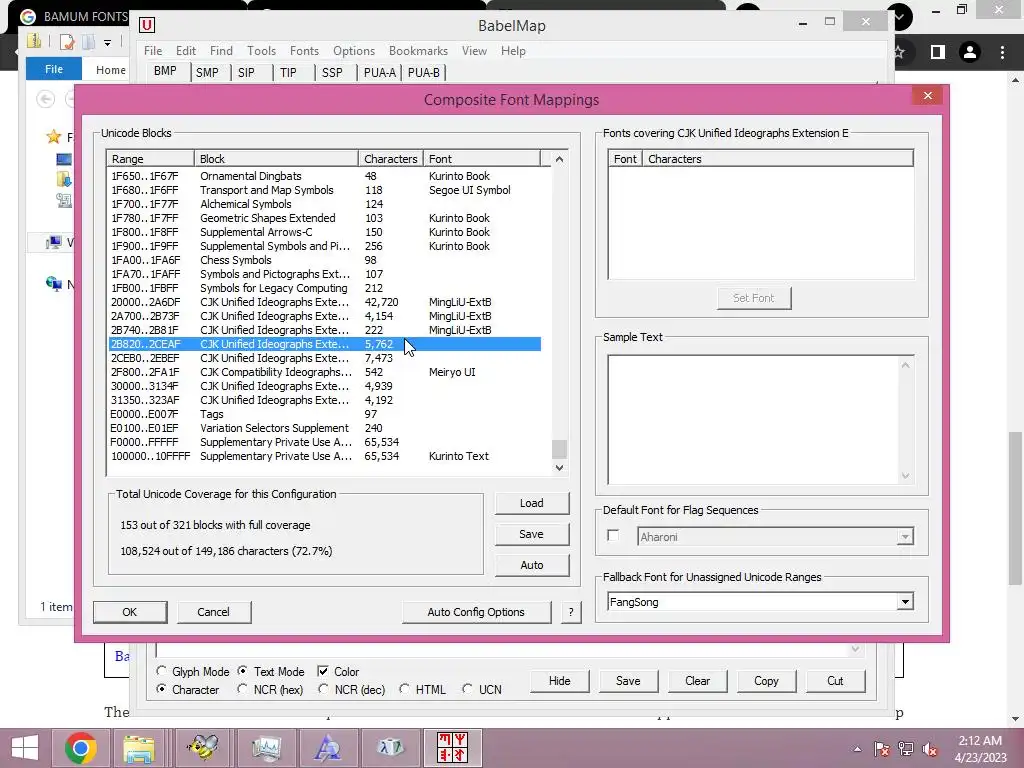This screenshot has width=1024, height=768.
Task: Click the Load configuration button
Action: (532, 503)
